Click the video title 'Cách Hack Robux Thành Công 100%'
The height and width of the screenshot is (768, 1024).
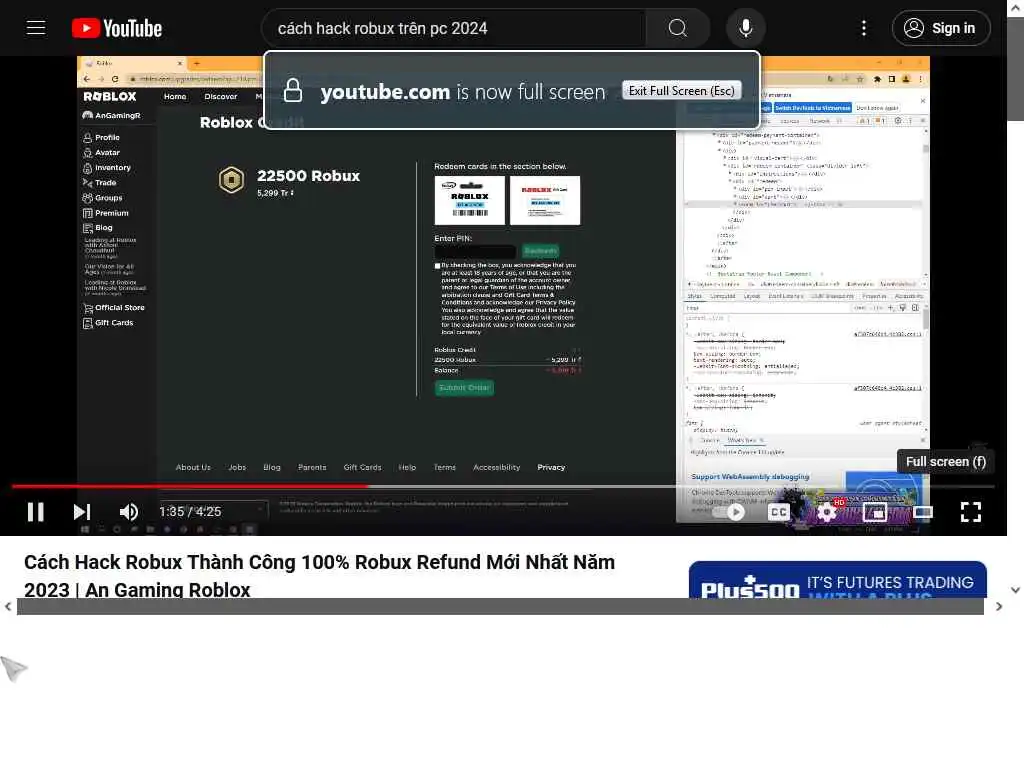tap(319, 575)
